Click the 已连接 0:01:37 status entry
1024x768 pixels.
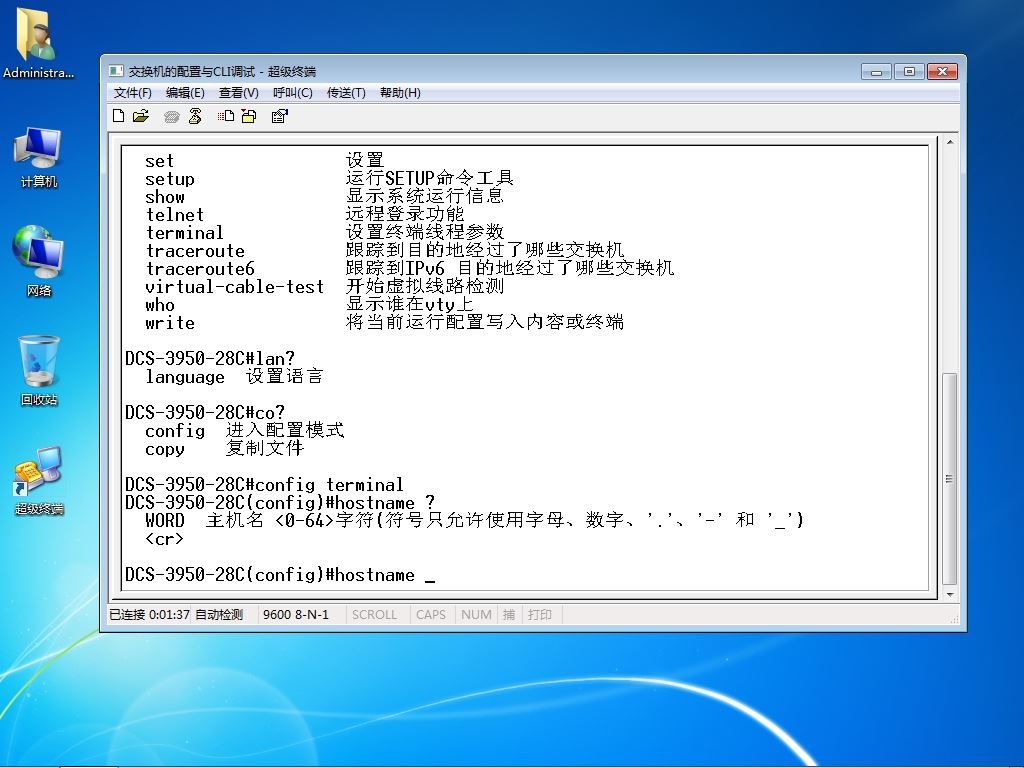click(x=149, y=615)
